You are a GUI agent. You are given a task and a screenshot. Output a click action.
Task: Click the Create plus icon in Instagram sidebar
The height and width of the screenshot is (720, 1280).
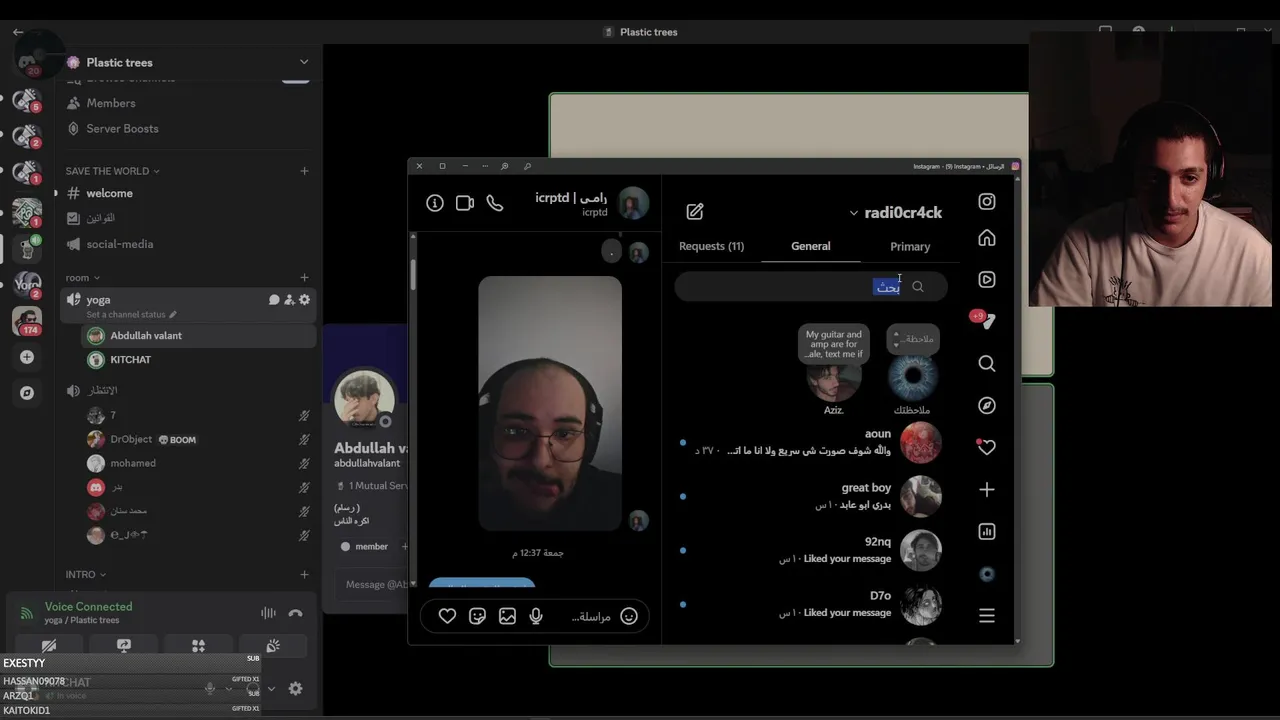click(x=987, y=489)
